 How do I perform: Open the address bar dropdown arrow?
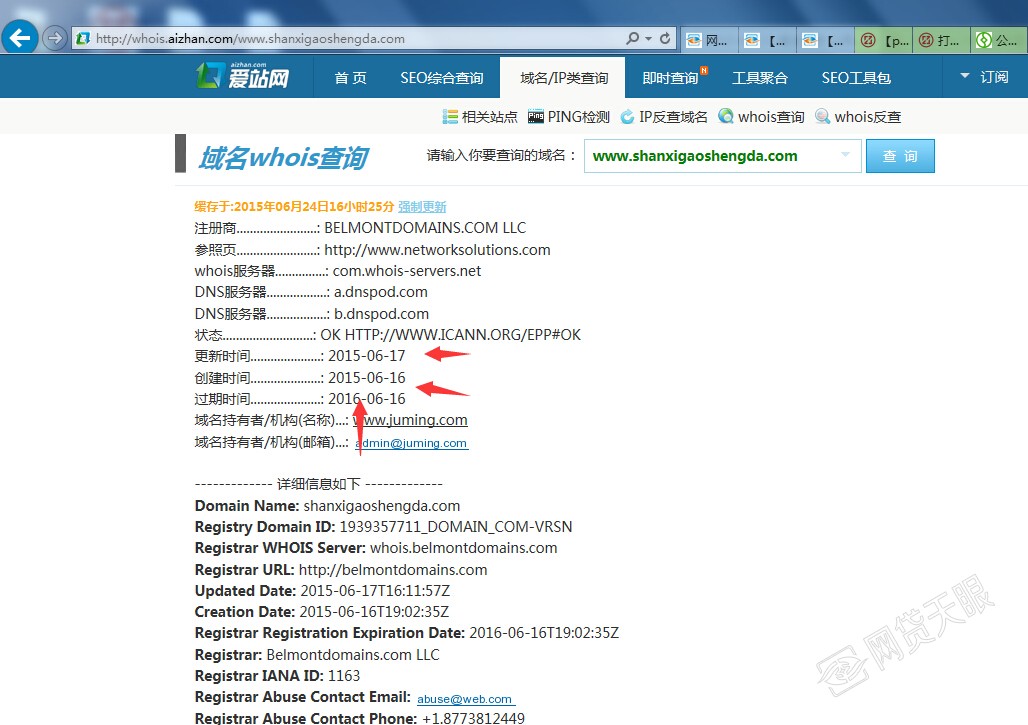point(650,38)
